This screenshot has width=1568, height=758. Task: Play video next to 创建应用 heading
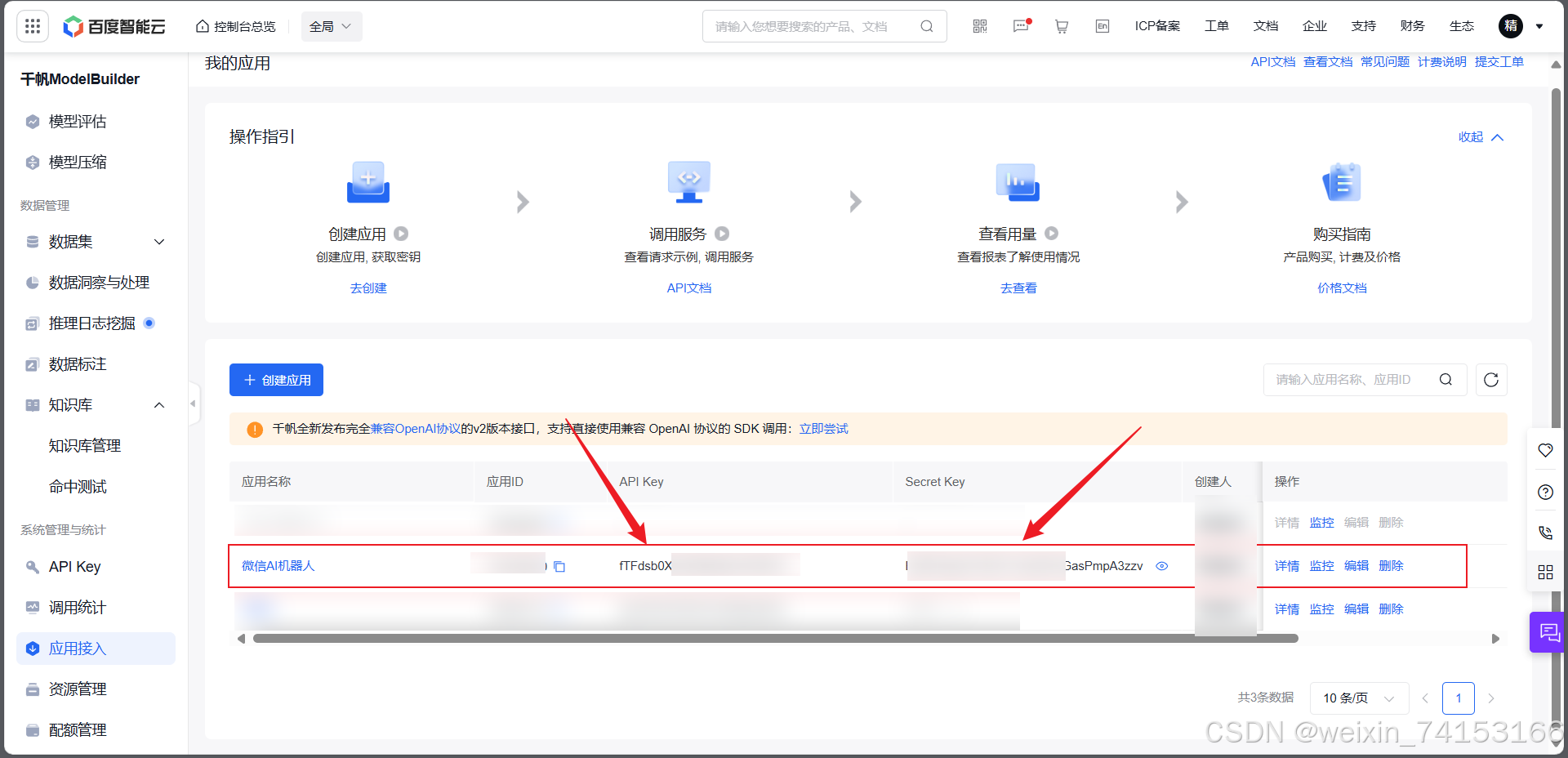pos(401,234)
